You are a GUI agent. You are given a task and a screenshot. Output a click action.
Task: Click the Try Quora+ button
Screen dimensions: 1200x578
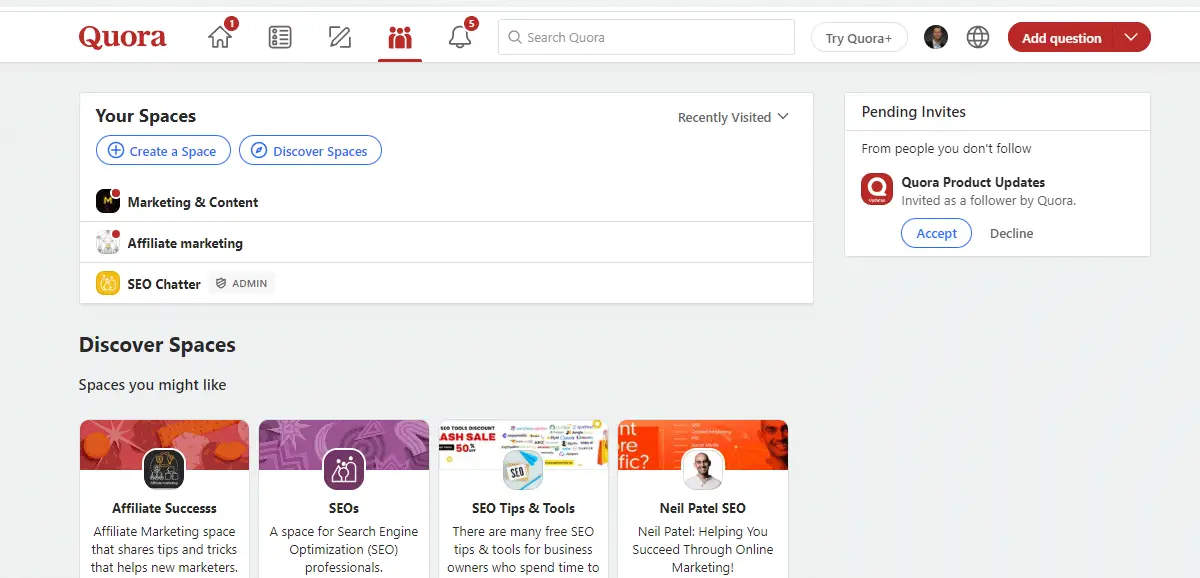point(859,38)
